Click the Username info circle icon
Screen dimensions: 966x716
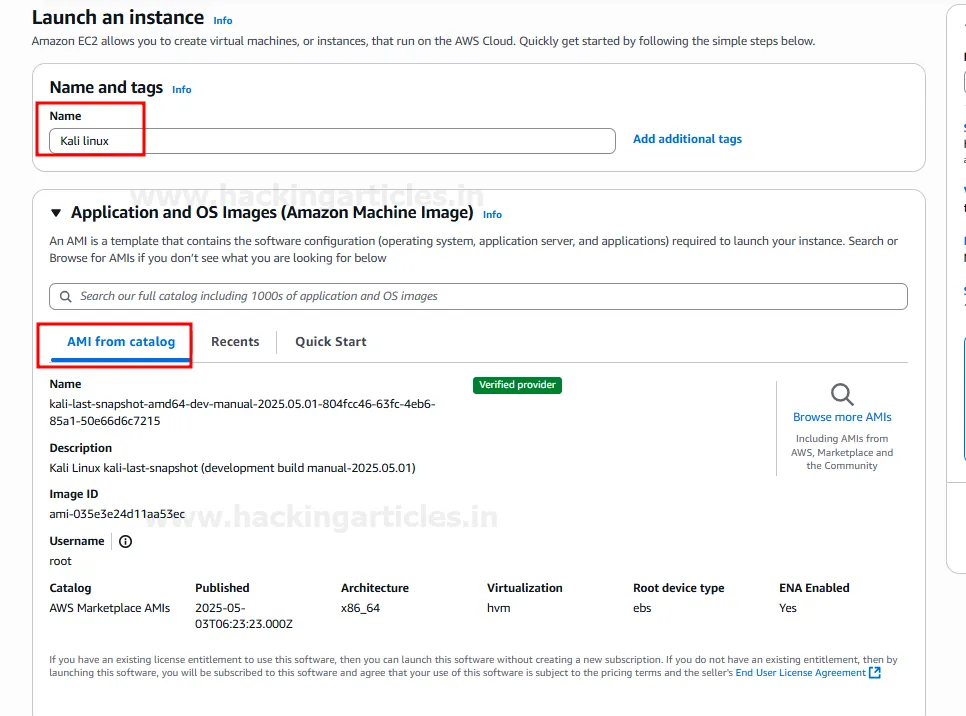[x=126, y=541]
